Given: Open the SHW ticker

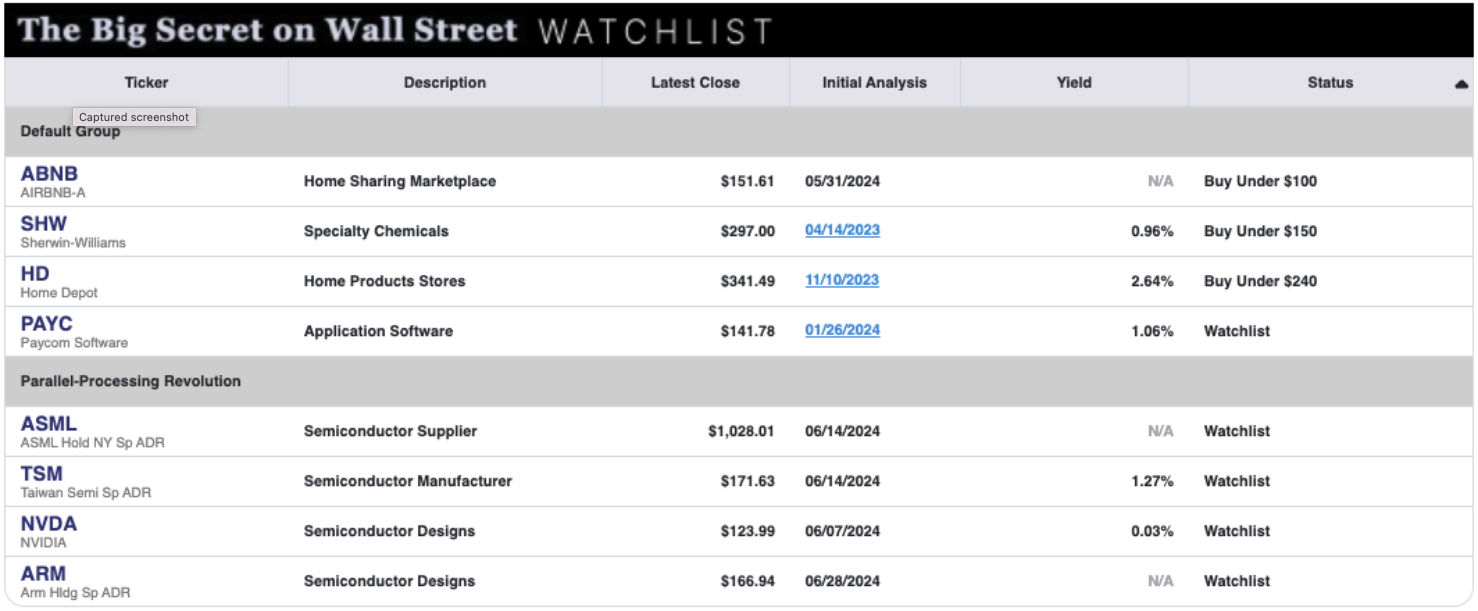Looking at the screenshot, I should point(44,223).
